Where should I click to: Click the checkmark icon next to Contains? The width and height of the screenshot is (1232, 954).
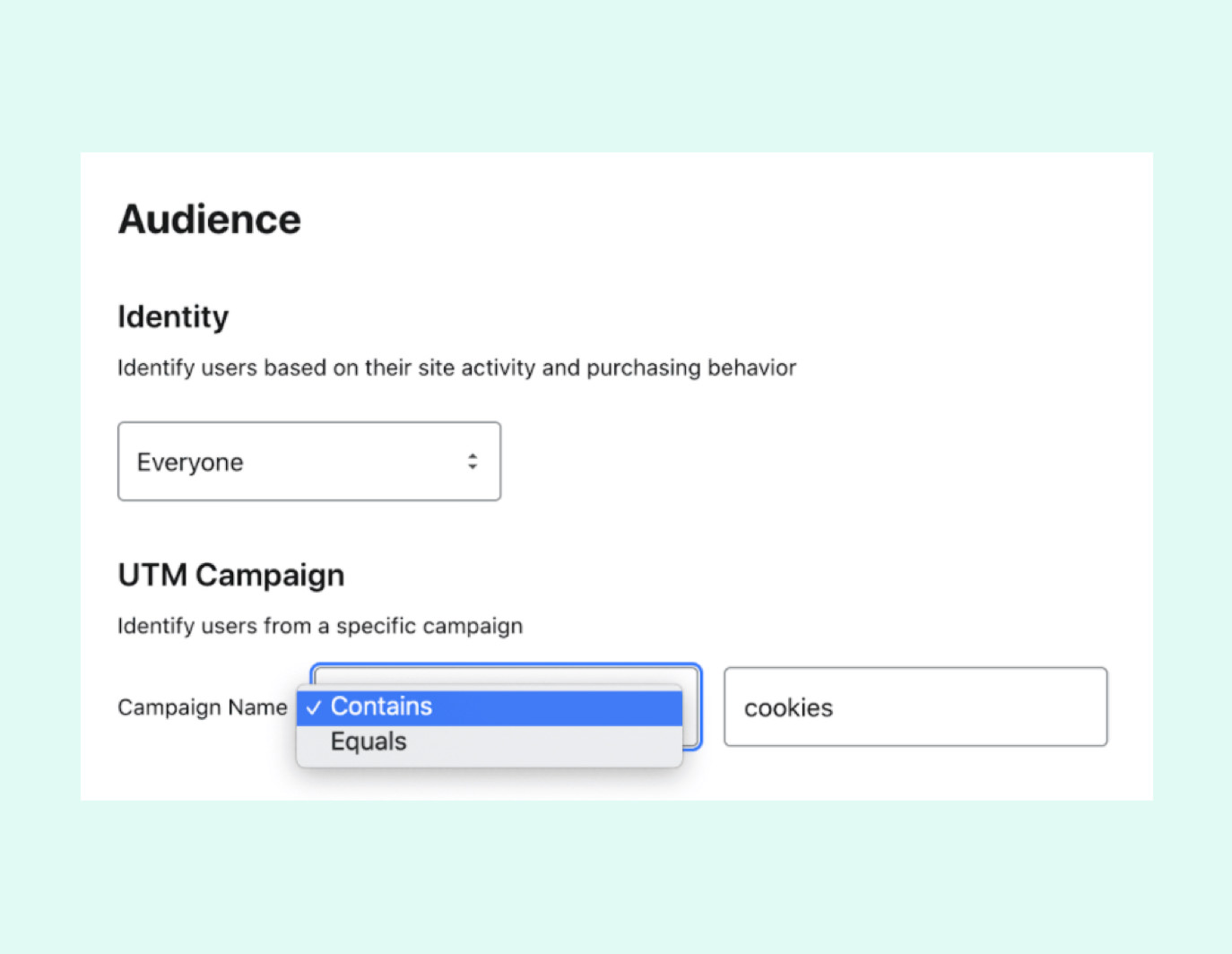(315, 707)
